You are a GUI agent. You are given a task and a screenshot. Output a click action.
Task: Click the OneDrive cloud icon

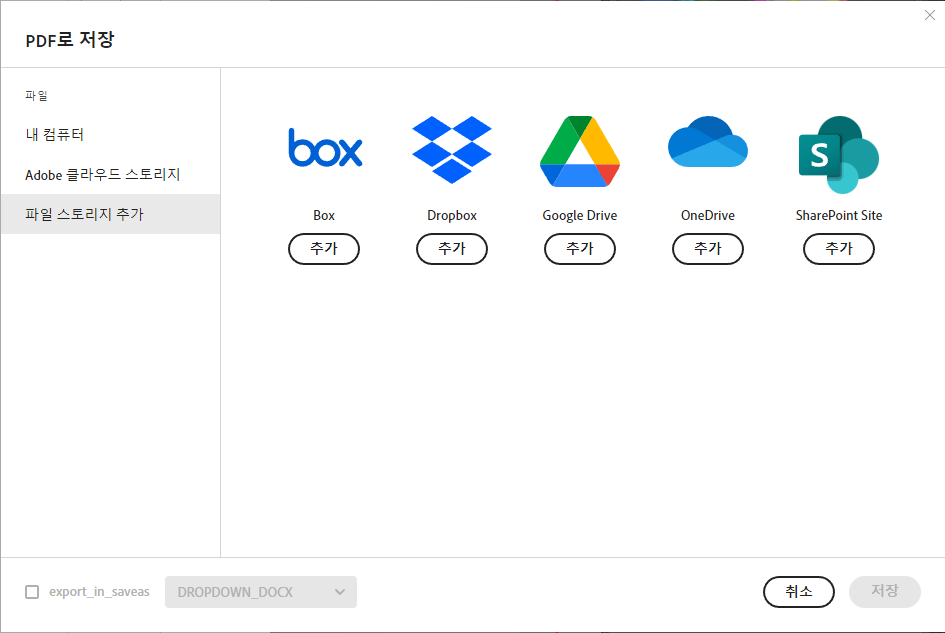point(708,142)
